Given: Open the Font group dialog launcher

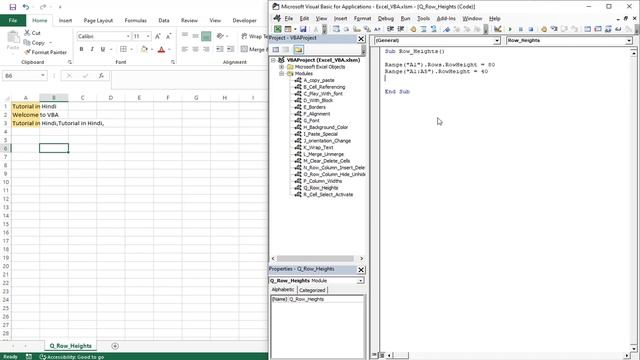Looking at the screenshot, I should [173, 62].
